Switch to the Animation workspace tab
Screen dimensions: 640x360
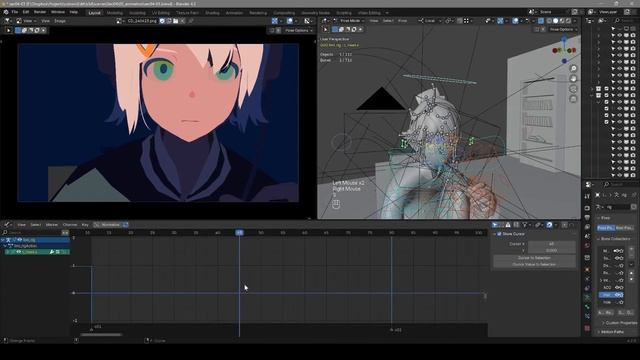coord(234,13)
